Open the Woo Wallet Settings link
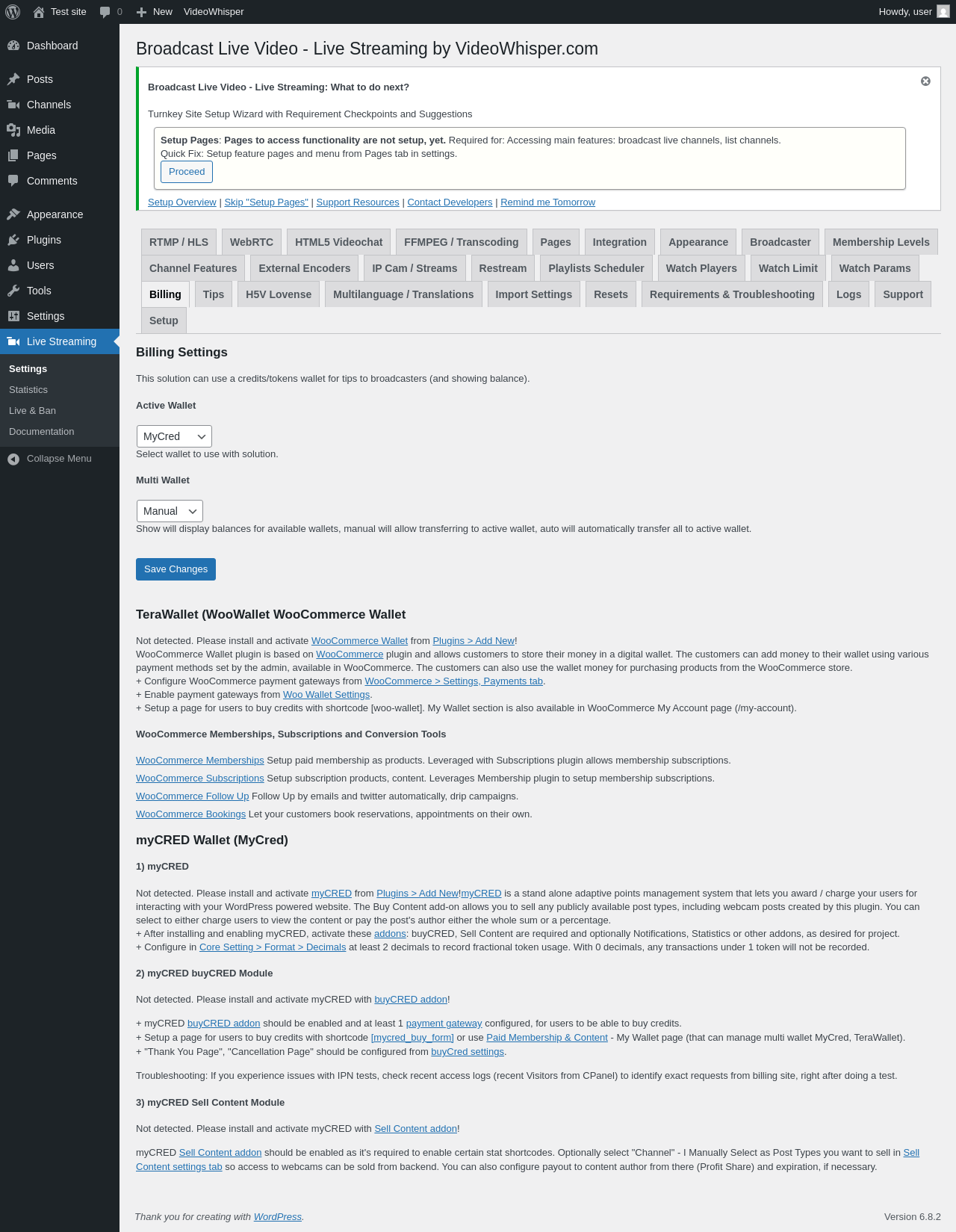956x1232 pixels. tap(326, 695)
